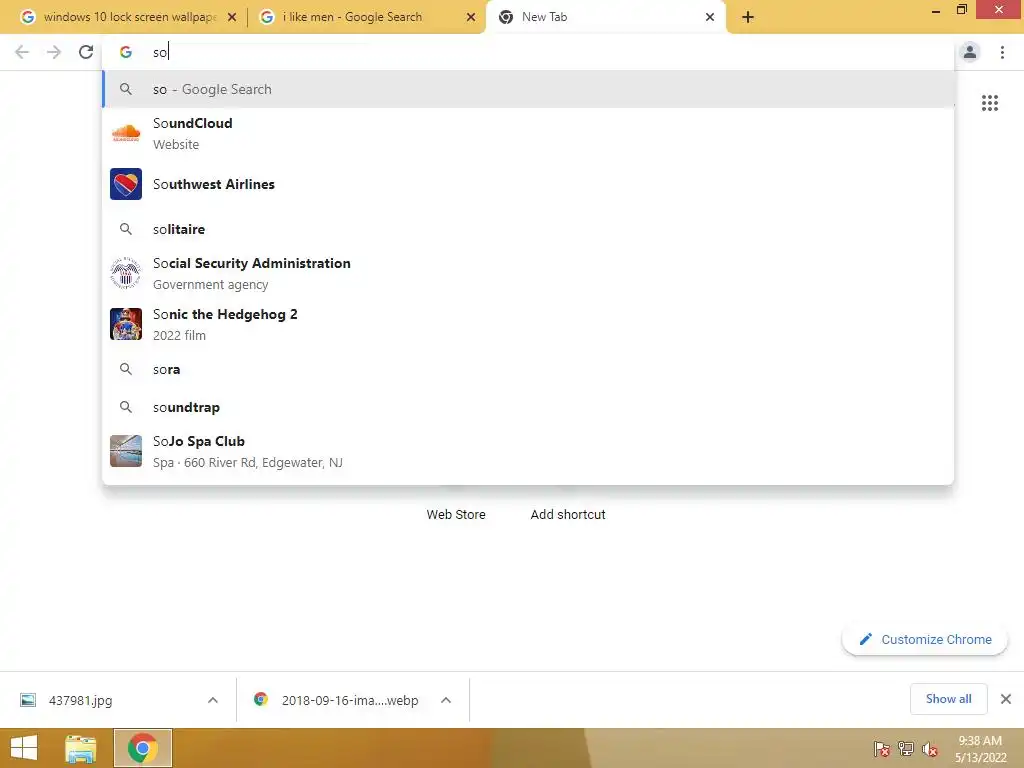
Task: Select the 'solitaire' search suggestion
Action: [x=528, y=229]
